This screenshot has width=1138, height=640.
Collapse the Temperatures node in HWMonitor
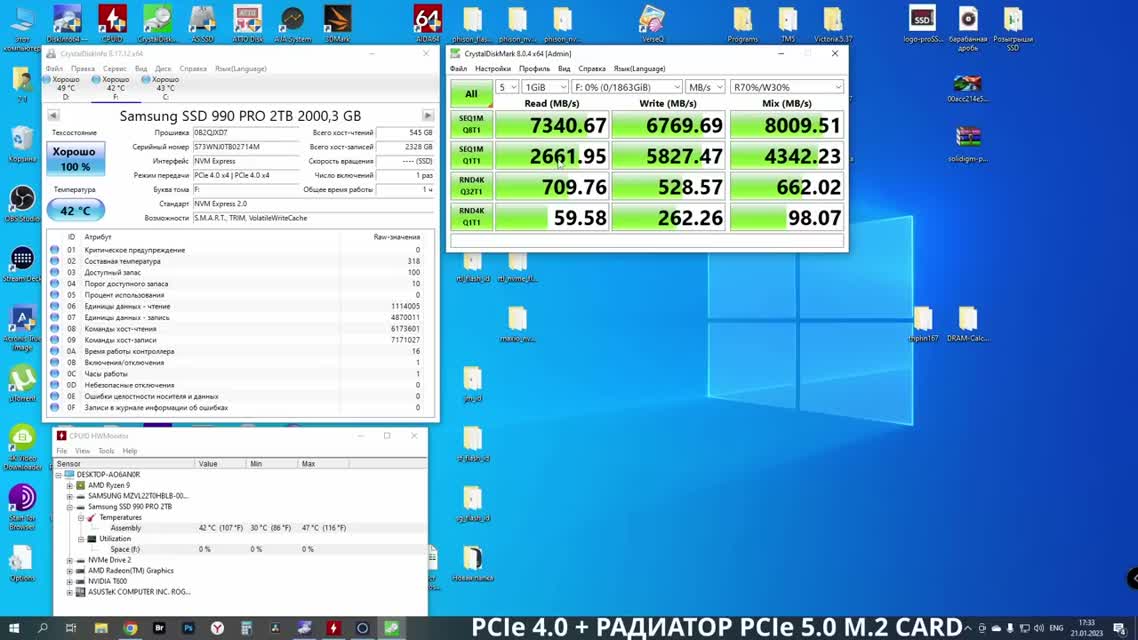pos(81,517)
